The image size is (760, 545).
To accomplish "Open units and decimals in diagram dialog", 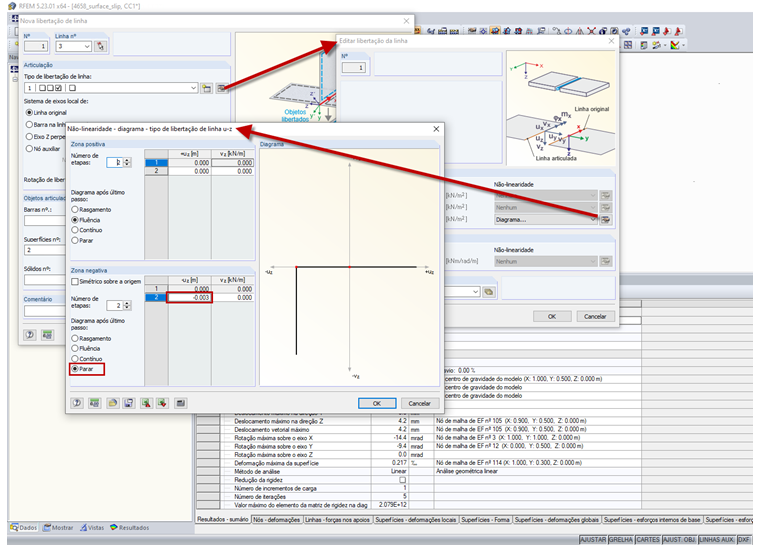I will [x=95, y=403].
